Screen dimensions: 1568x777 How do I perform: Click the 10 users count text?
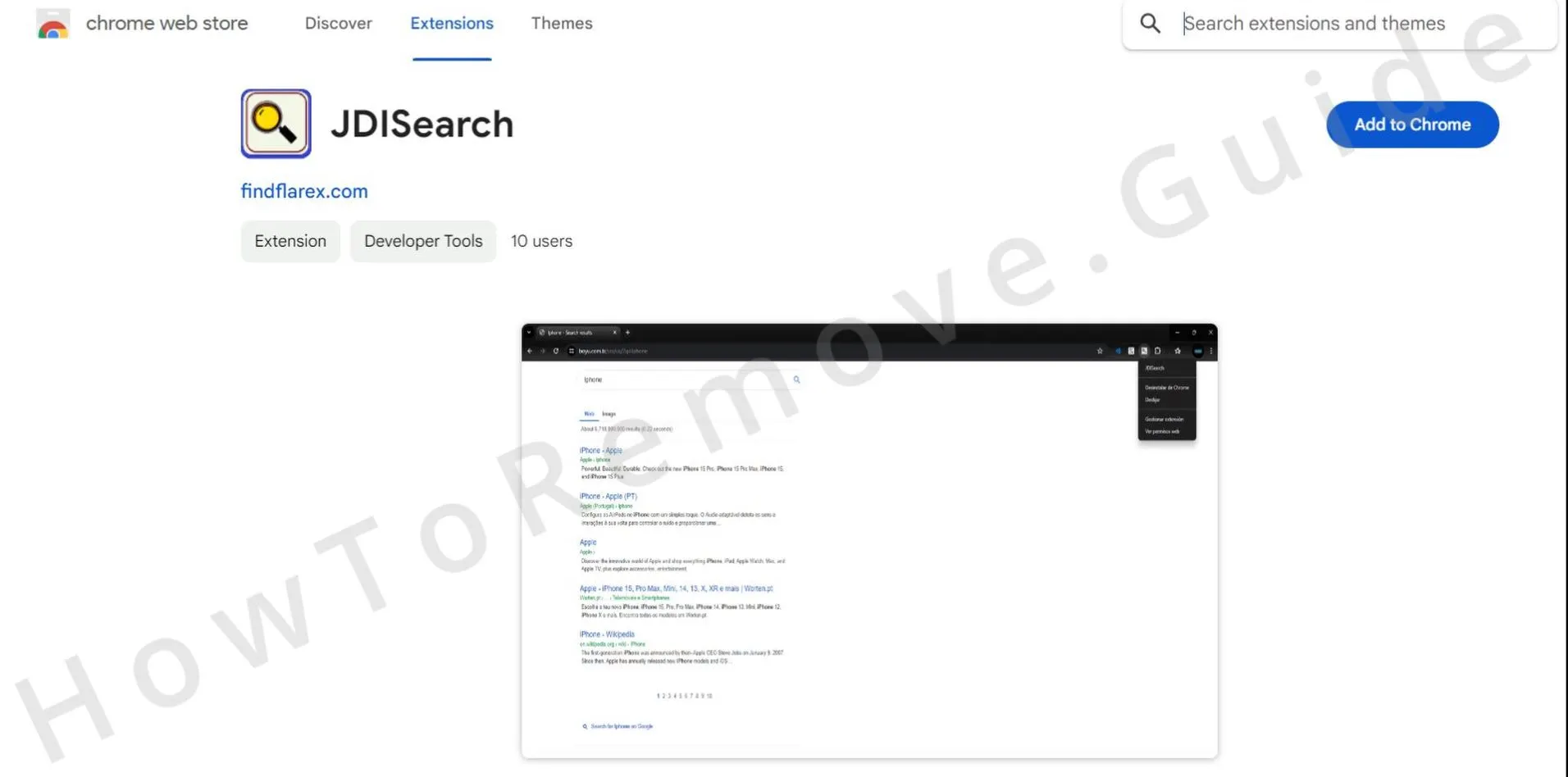pos(541,241)
